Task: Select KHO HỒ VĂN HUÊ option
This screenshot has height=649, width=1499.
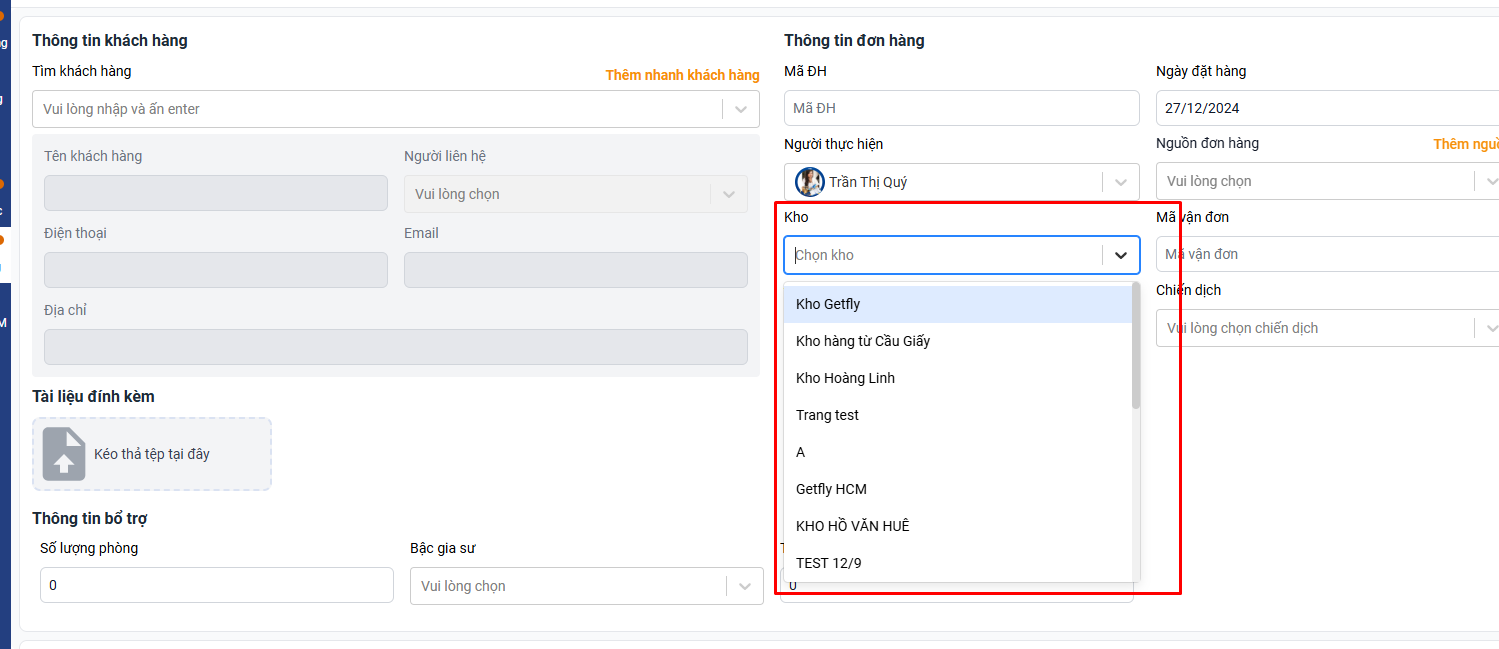Action: coord(852,526)
